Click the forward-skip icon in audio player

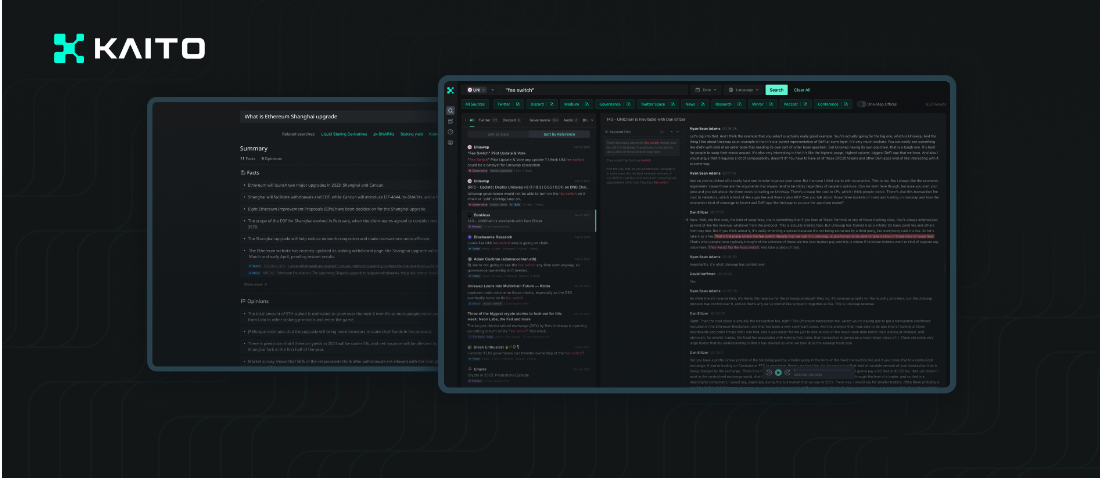pyautogui.click(x=787, y=372)
